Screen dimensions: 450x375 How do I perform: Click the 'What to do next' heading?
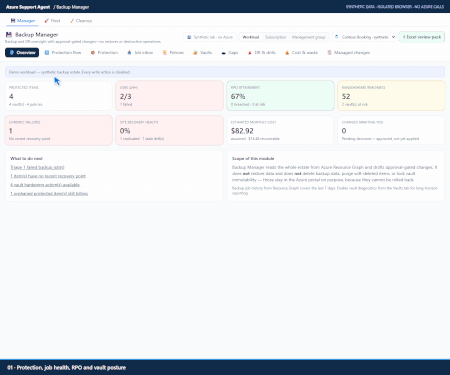(26, 159)
